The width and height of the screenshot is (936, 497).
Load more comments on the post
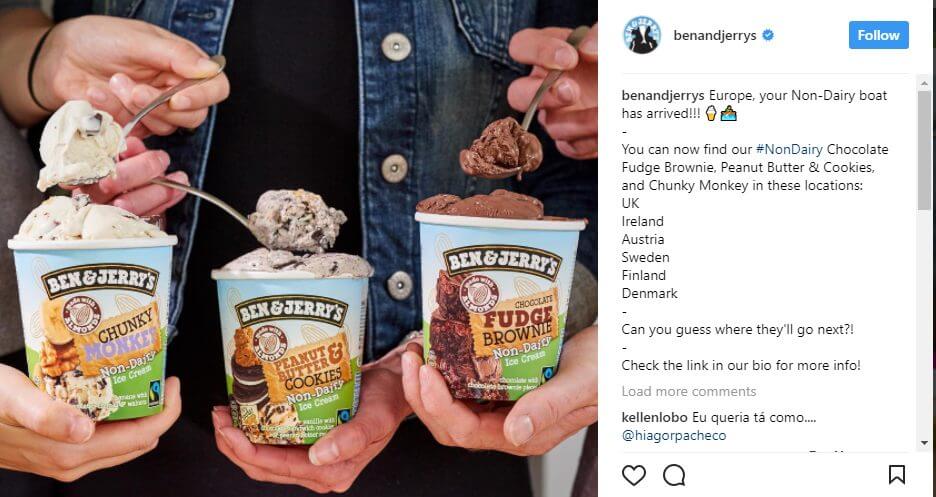pos(689,391)
